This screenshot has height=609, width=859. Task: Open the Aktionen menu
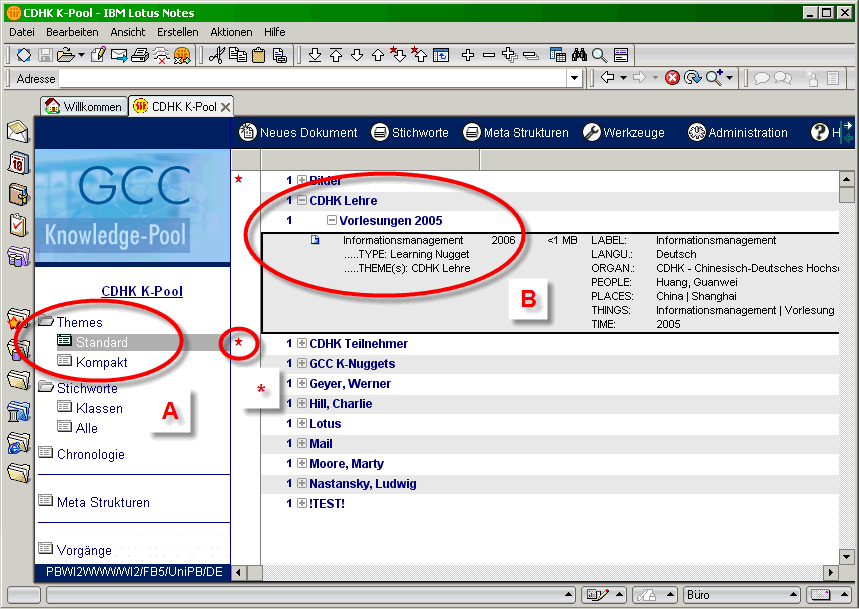point(231,32)
